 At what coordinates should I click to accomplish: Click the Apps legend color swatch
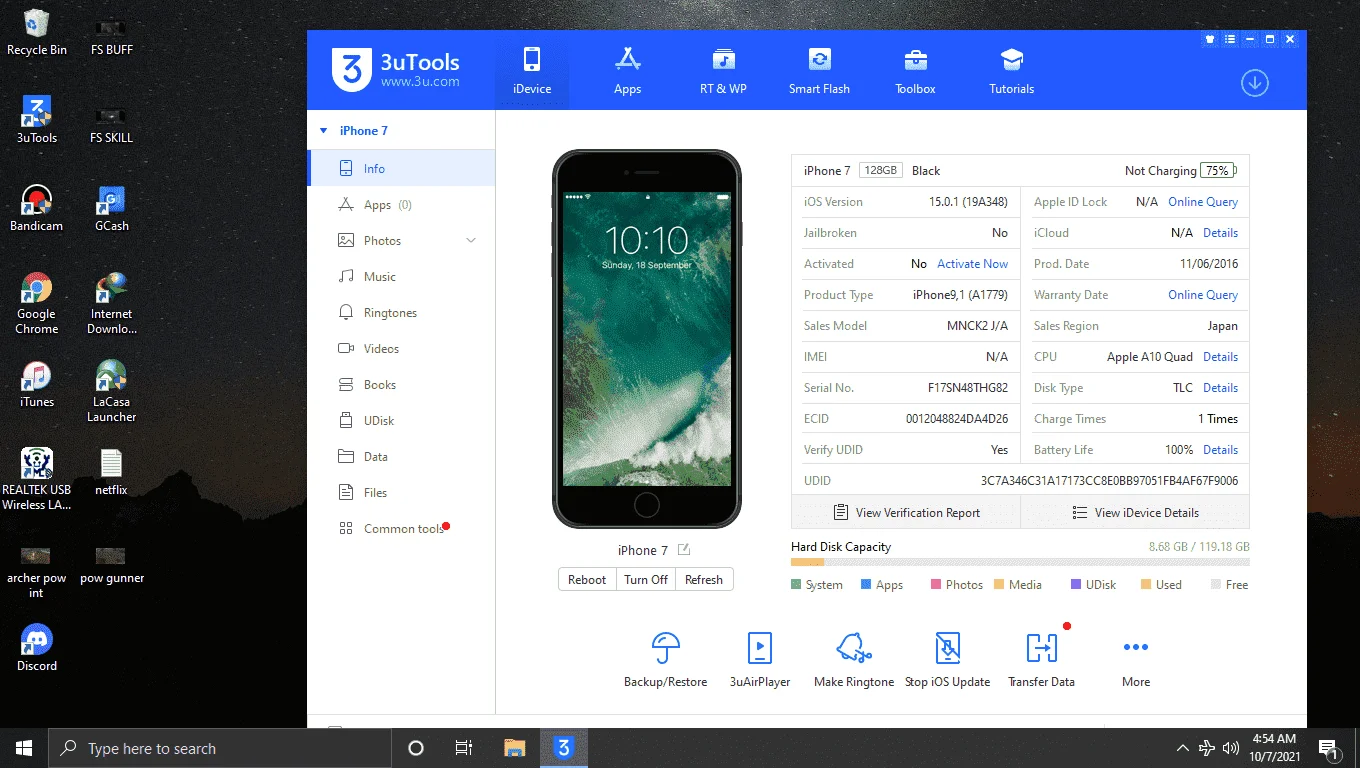coord(866,585)
